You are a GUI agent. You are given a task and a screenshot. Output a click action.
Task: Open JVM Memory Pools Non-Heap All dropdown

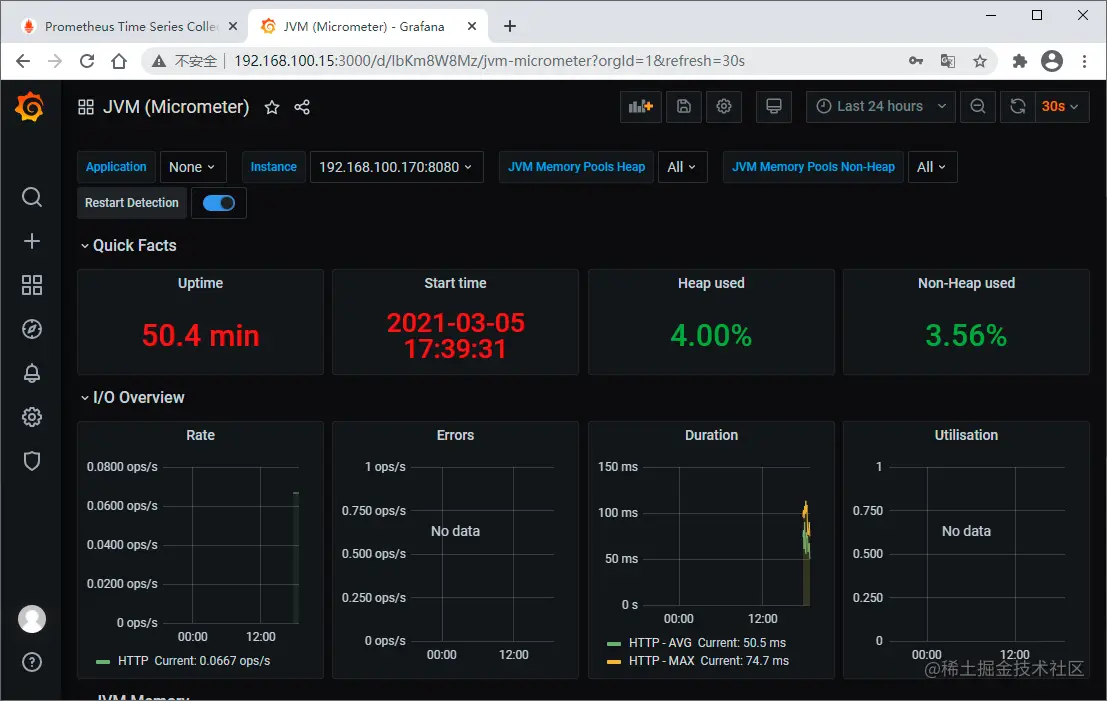pos(932,167)
